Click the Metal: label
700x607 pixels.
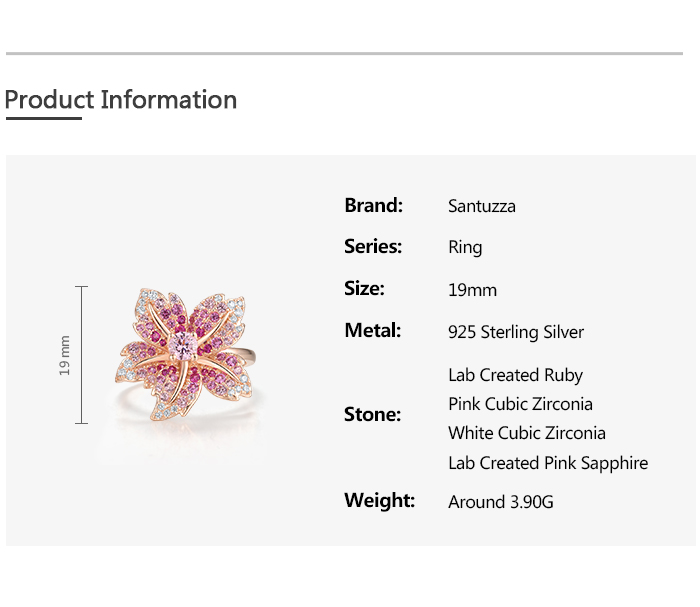pos(372,330)
